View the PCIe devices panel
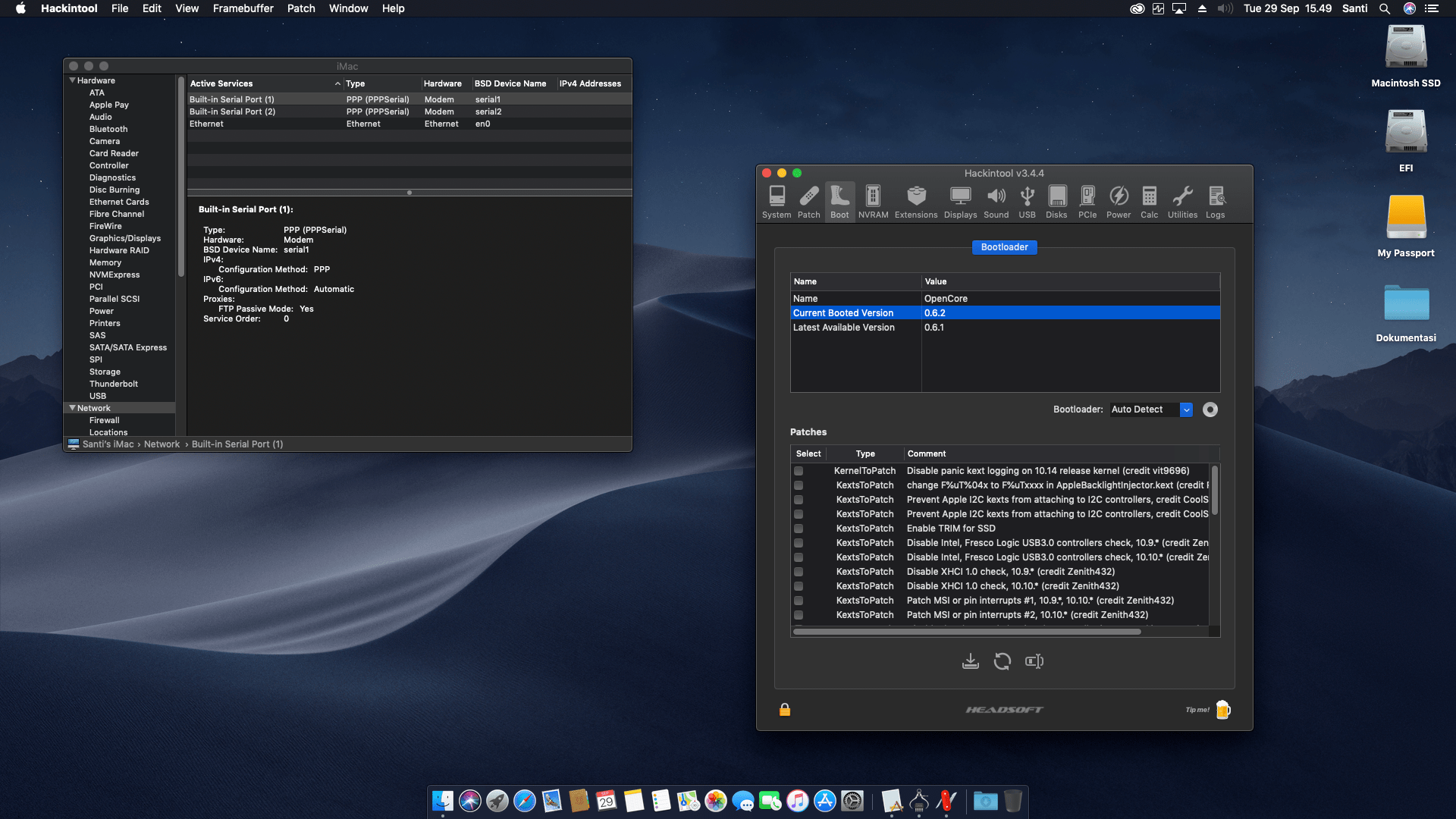The width and height of the screenshot is (1456, 819). tap(1087, 201)
